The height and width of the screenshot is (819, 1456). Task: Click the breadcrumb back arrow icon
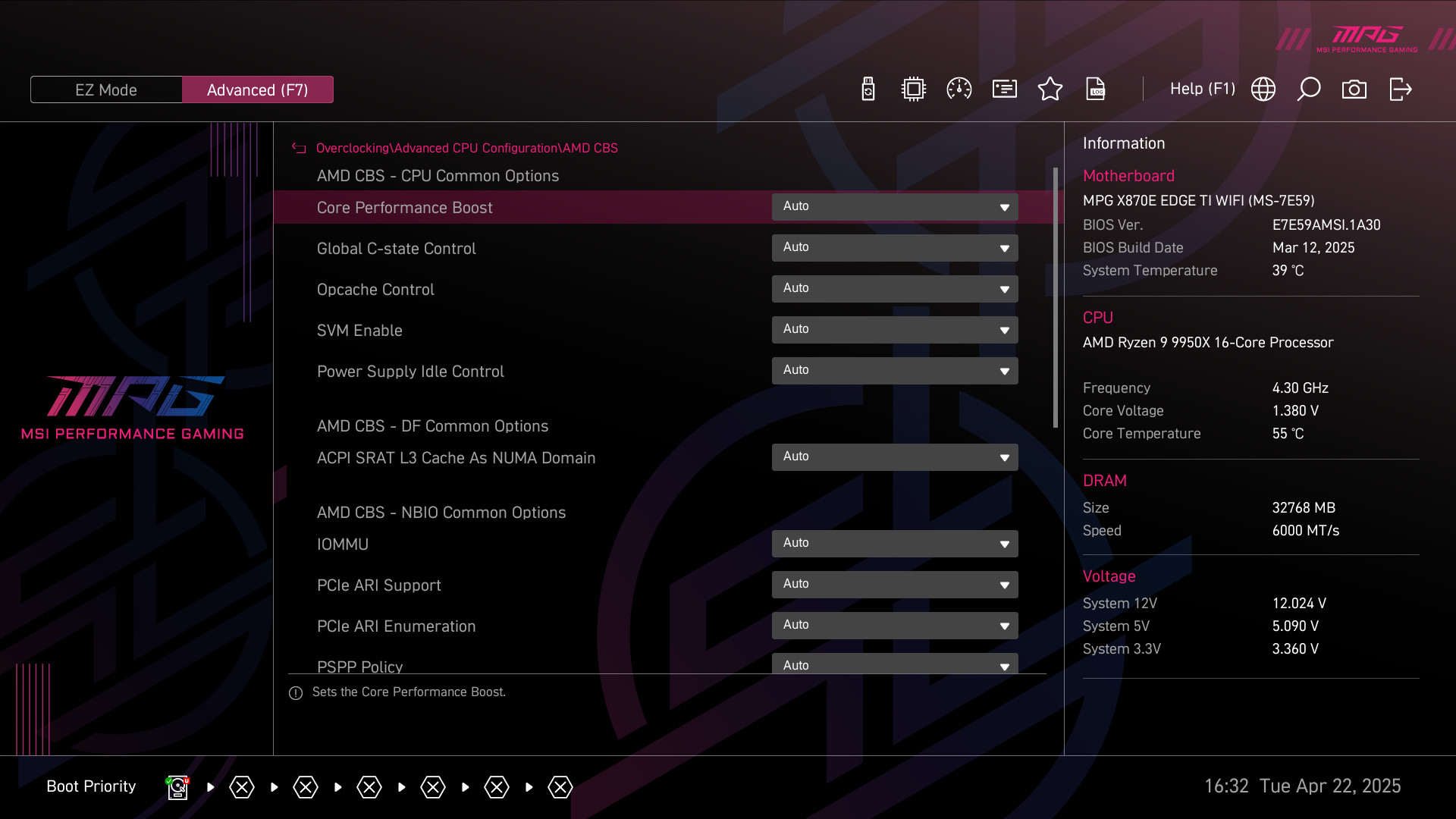click(299, 149)
